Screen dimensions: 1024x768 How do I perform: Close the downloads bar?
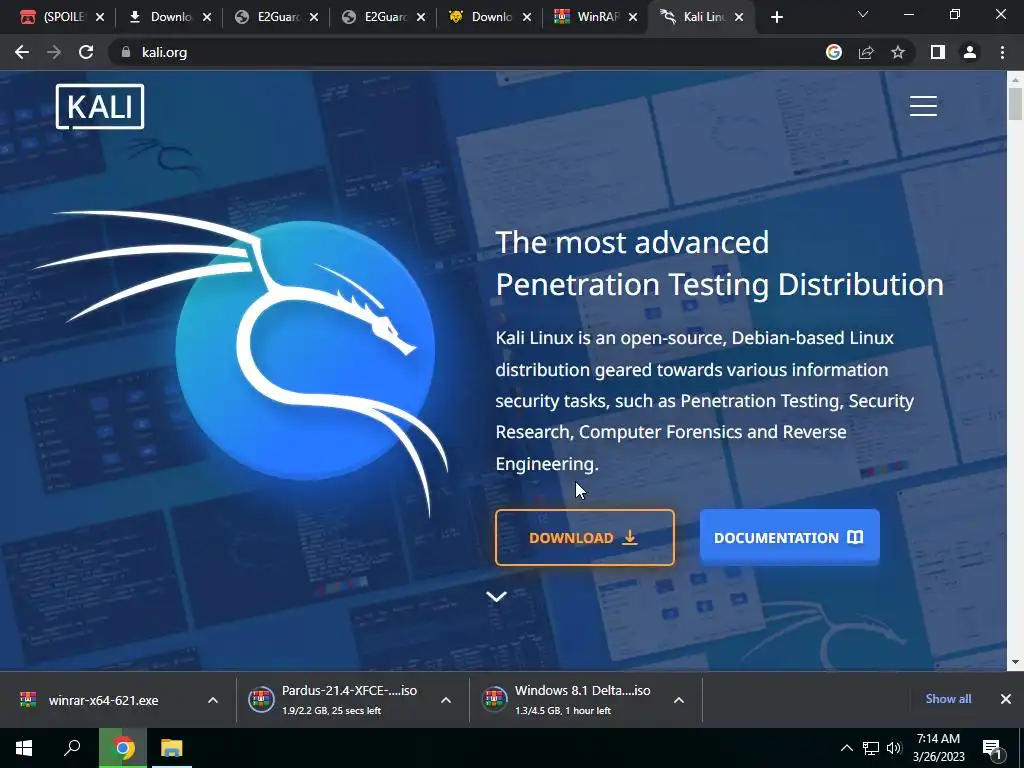click(x=1006, y=699)
